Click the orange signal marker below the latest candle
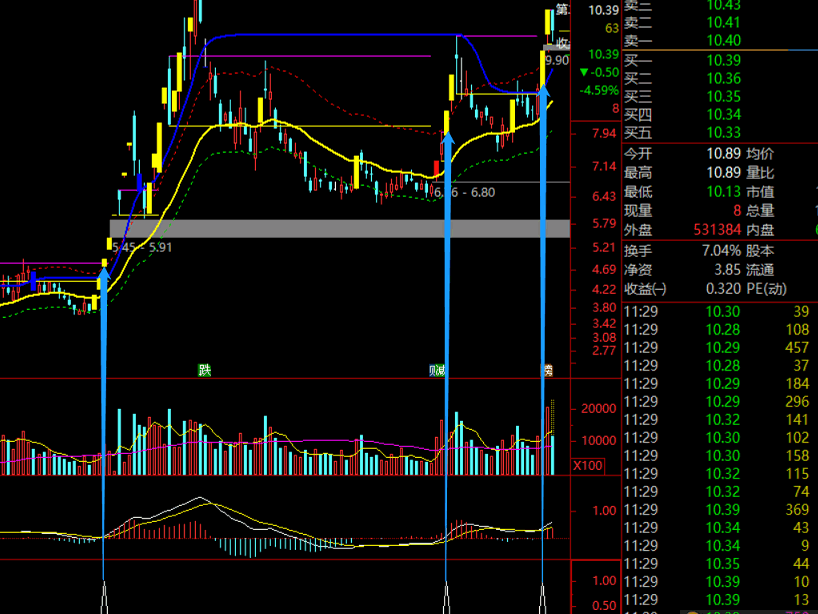This screenshot has width=818, height=614. coord(547,370)
